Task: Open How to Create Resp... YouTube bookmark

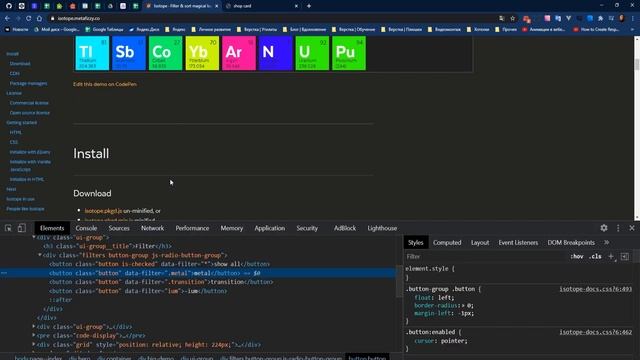Action: point(596,29)
